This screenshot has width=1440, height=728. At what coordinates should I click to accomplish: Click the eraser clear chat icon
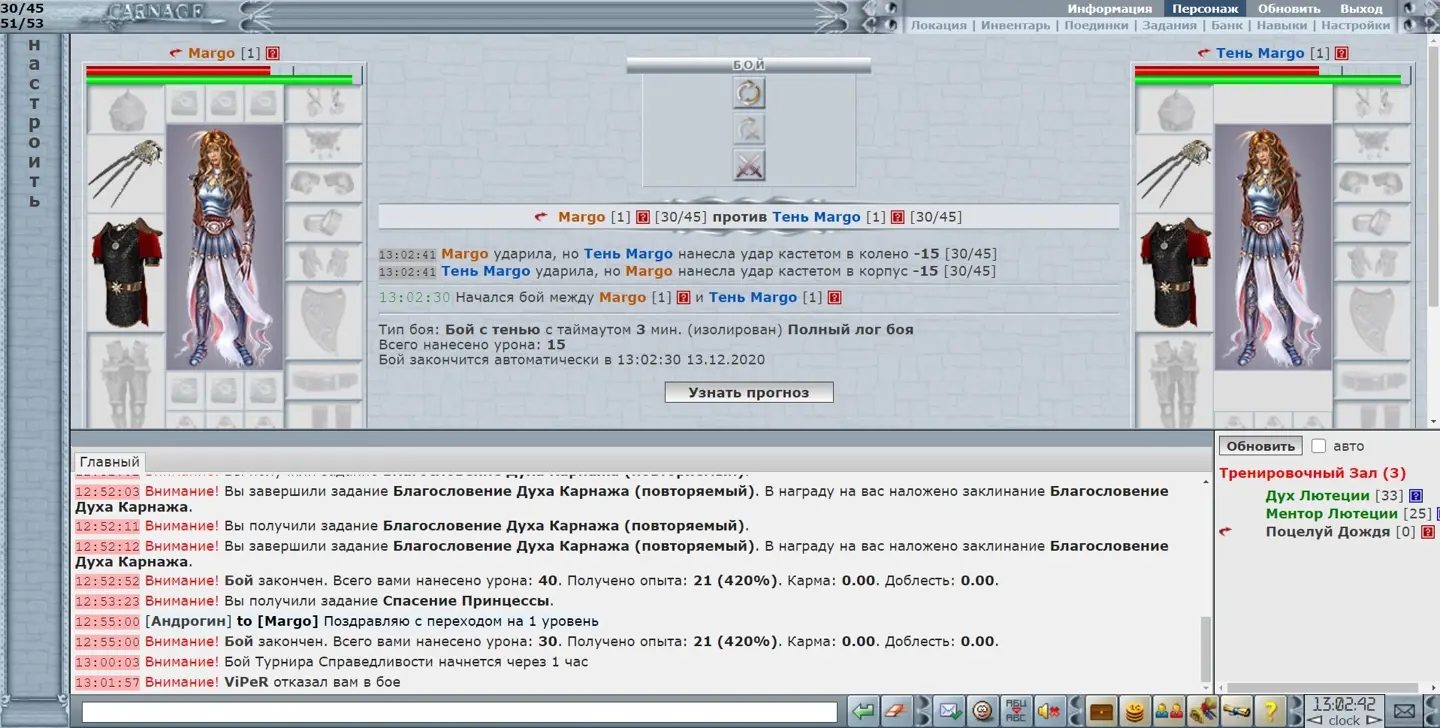tap(896, 711)
